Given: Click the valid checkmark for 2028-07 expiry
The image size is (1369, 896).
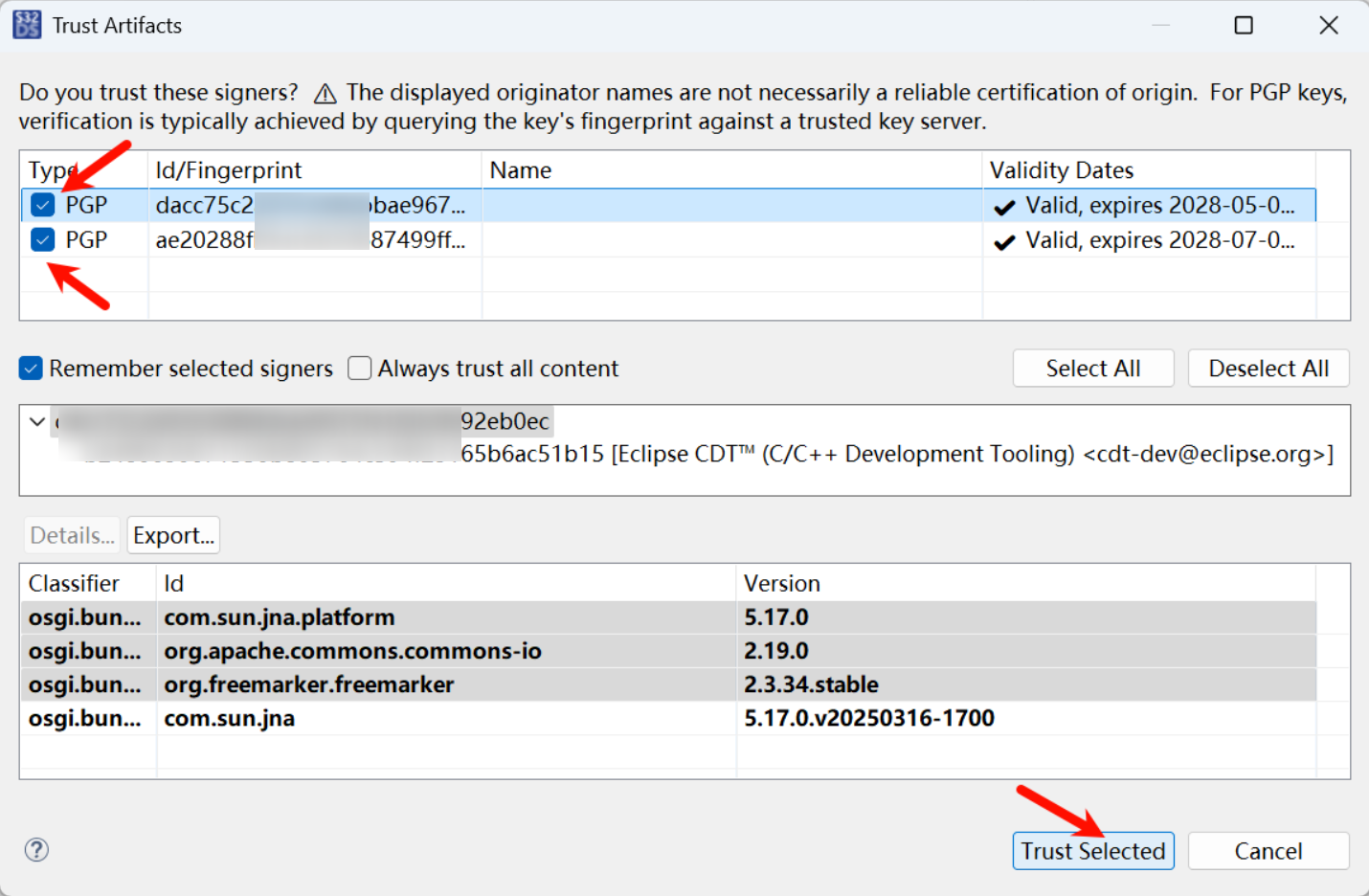Looking at the screenshot, I should point(1004,241).
